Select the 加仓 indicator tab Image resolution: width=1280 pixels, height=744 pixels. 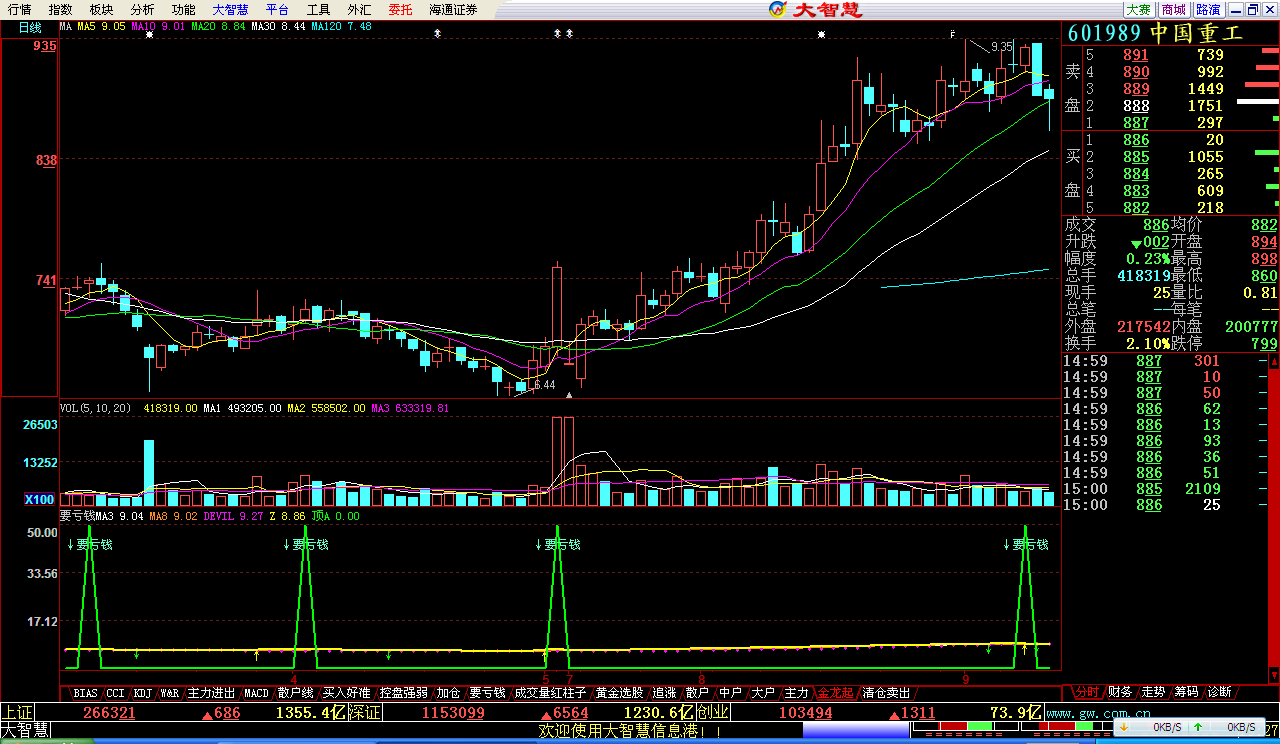(449, 693)
